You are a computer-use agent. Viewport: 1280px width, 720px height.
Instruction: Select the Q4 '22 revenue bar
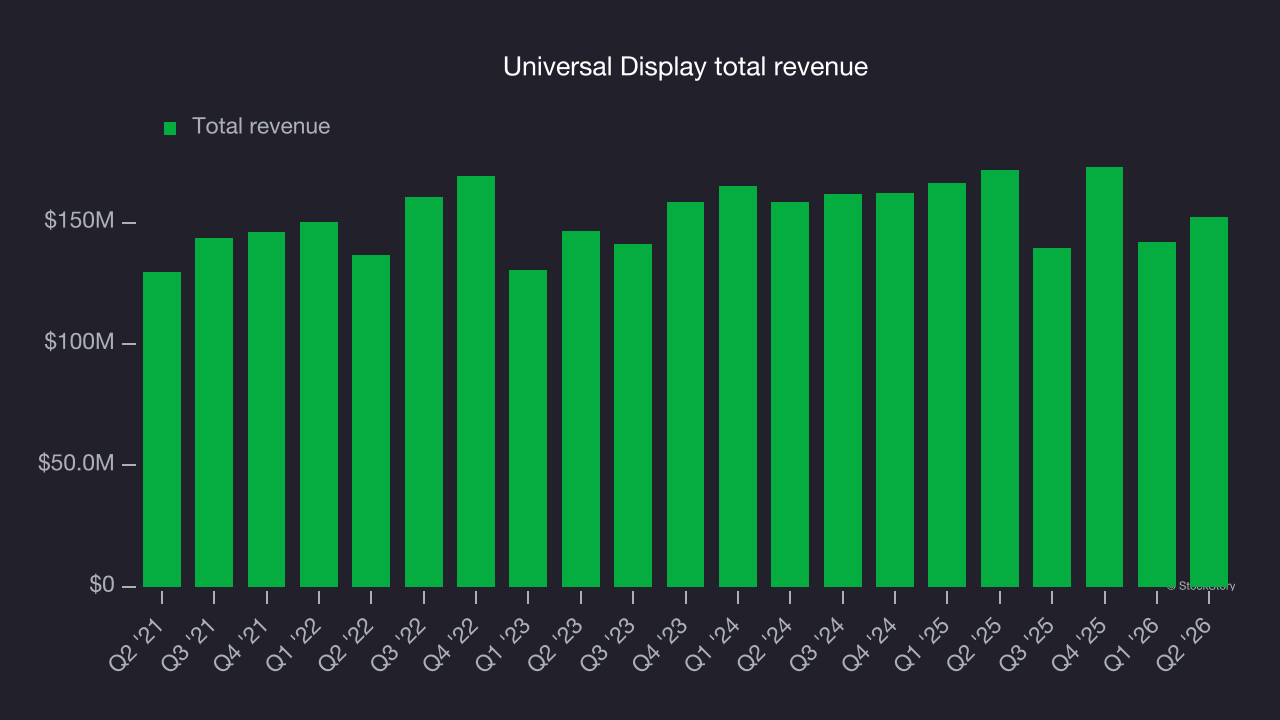476,381
